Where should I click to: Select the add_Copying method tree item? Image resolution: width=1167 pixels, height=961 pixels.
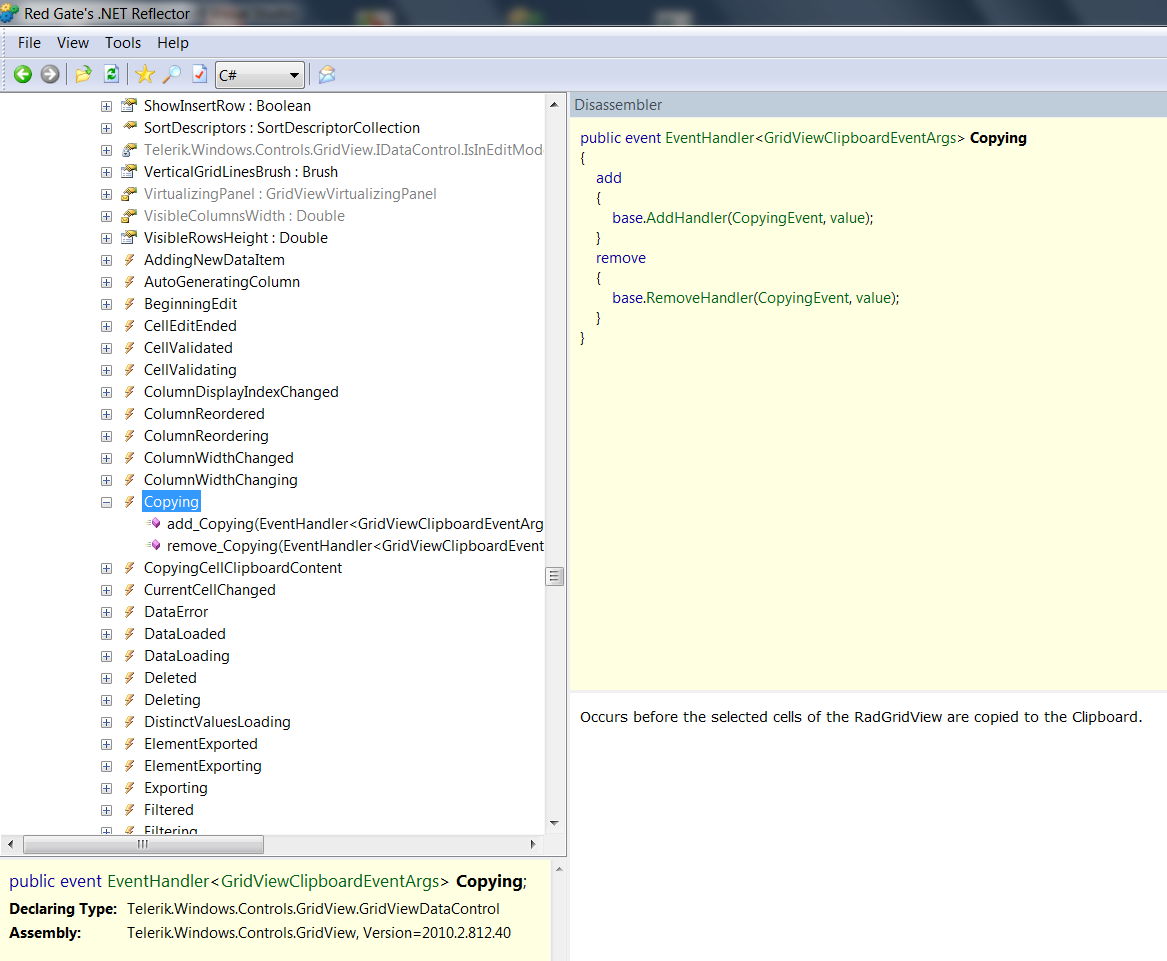355,524
